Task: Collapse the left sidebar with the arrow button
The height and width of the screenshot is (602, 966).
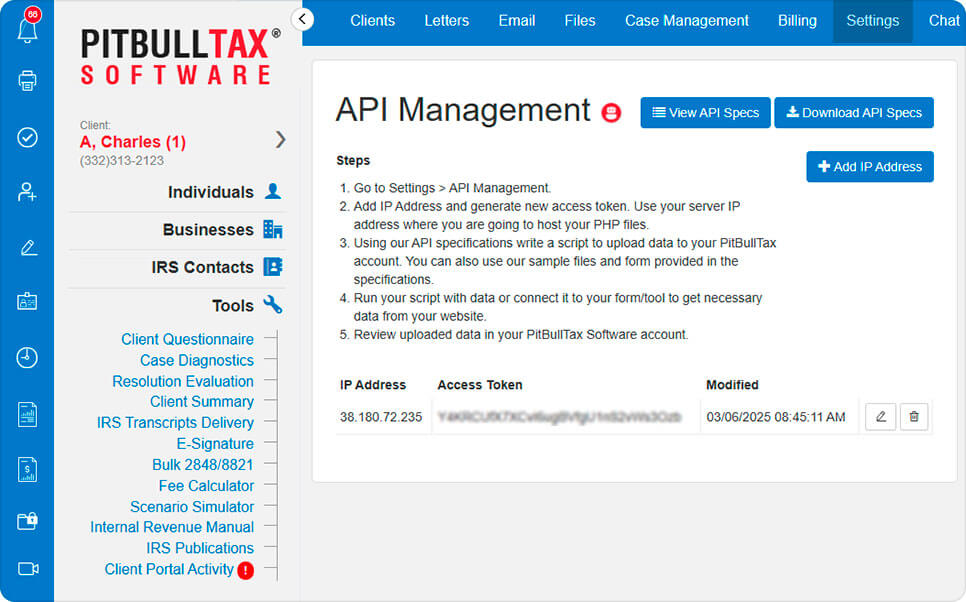Action: (302, 19)
